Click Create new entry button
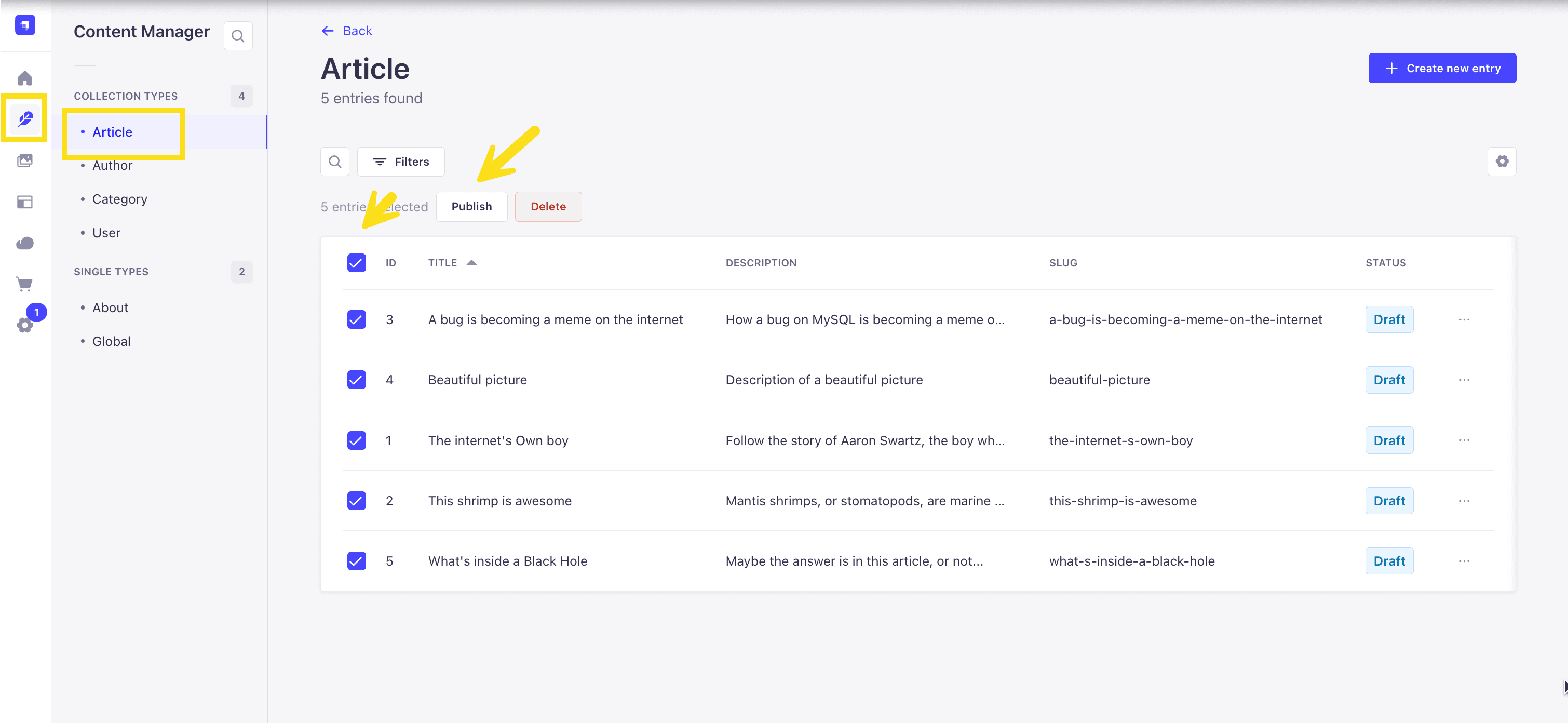The image size is (1568, 723). (x=1441, y=68)
